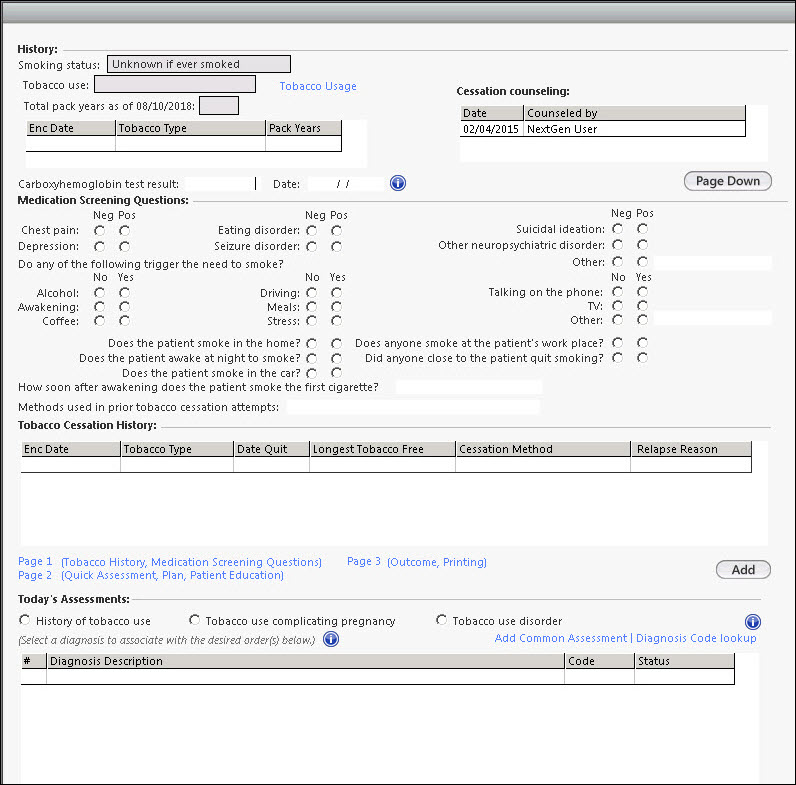Click the Add button
Image resolution: width=796 pixels, height=785 pixels.
point(743,570)
